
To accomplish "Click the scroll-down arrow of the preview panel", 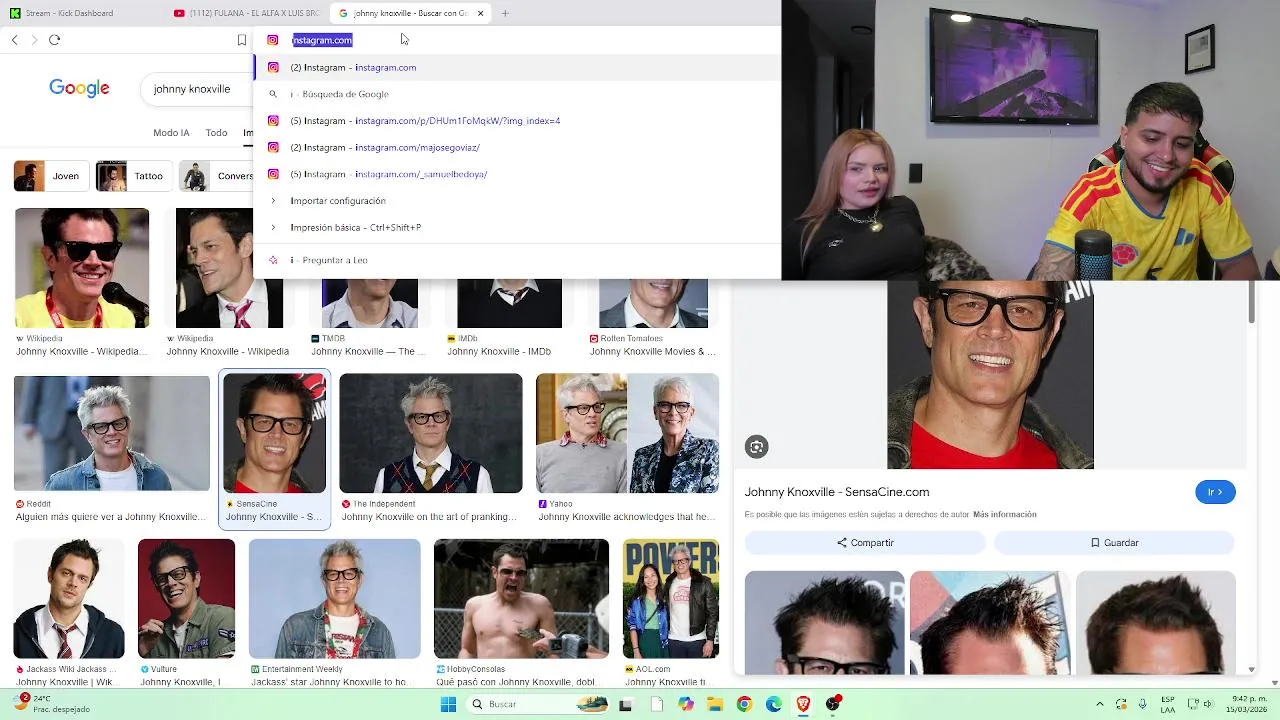I will (1251, 669).
